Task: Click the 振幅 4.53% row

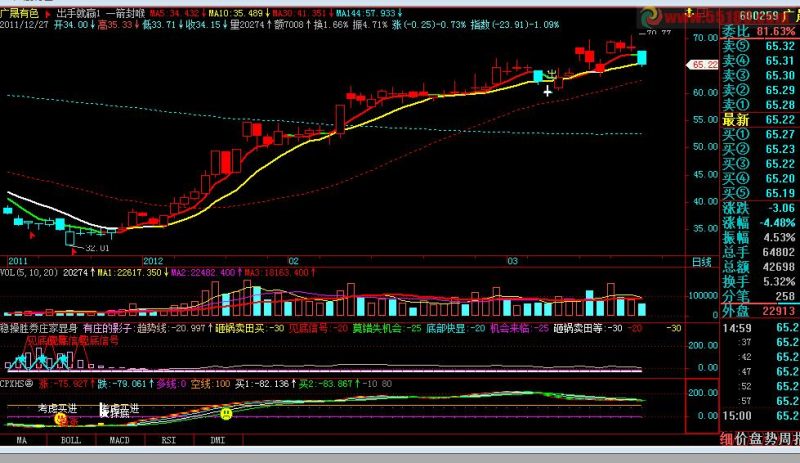Action: 759,237
